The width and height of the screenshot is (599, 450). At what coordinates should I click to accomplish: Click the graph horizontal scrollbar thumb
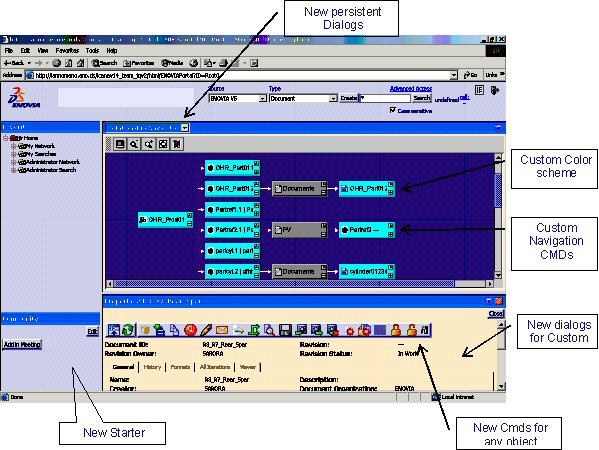coord(285,284)
